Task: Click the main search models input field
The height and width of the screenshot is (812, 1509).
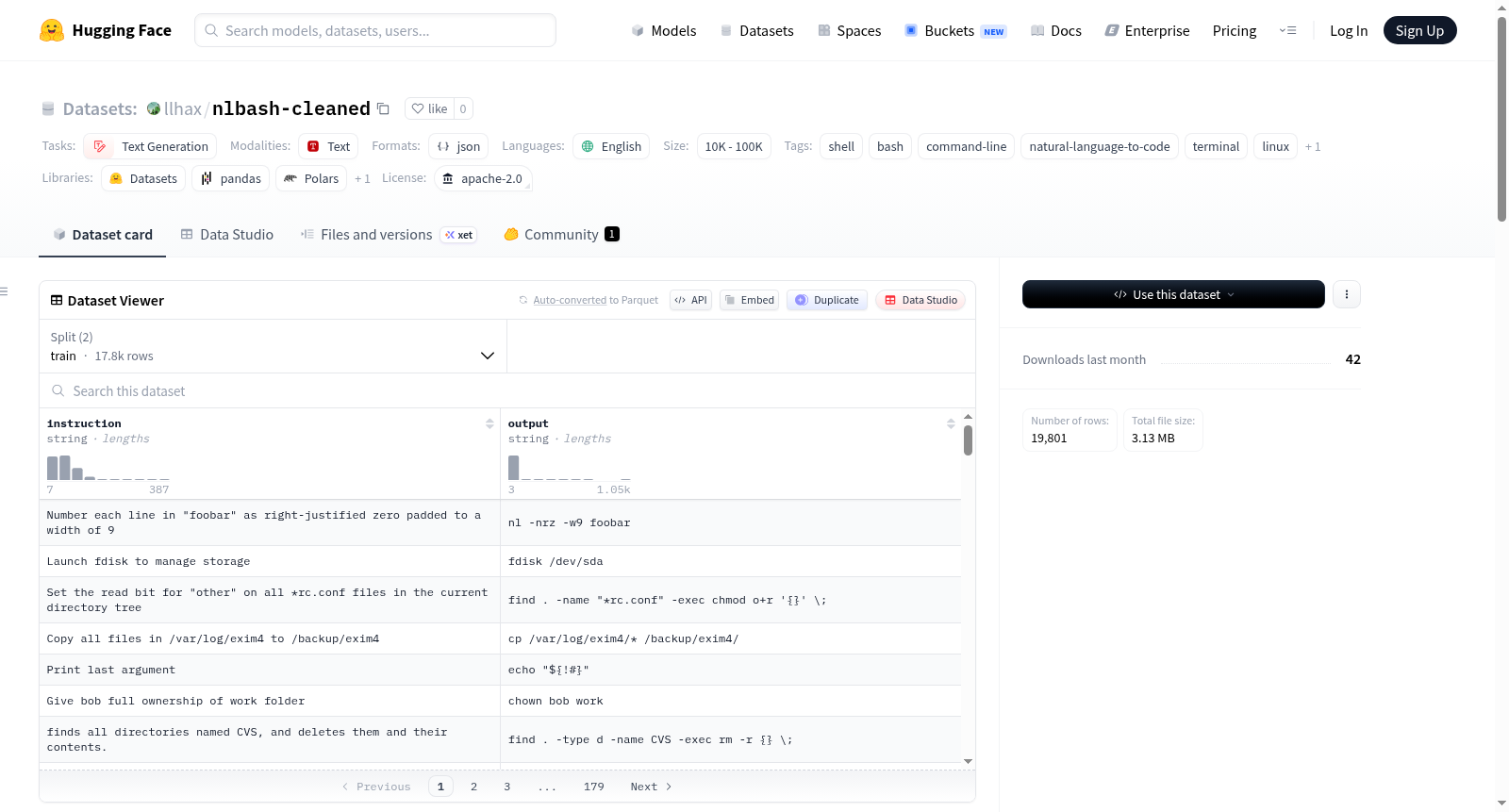Action: (x=375, y=30)
